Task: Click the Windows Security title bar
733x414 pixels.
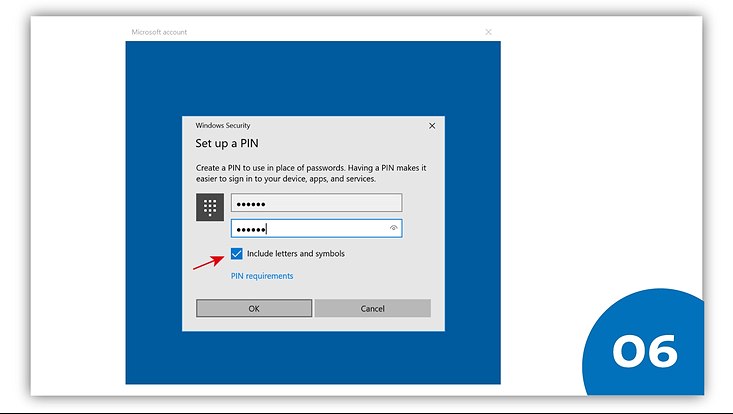Action: (300, 126)
